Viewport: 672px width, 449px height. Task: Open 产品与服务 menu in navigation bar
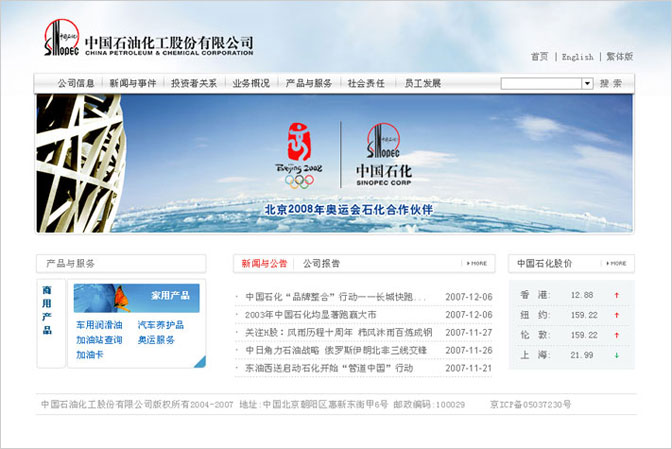click(309, 83)
